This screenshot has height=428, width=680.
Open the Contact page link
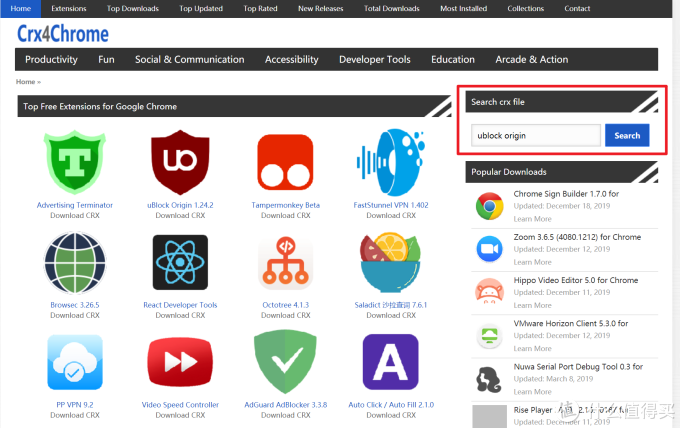577,9
